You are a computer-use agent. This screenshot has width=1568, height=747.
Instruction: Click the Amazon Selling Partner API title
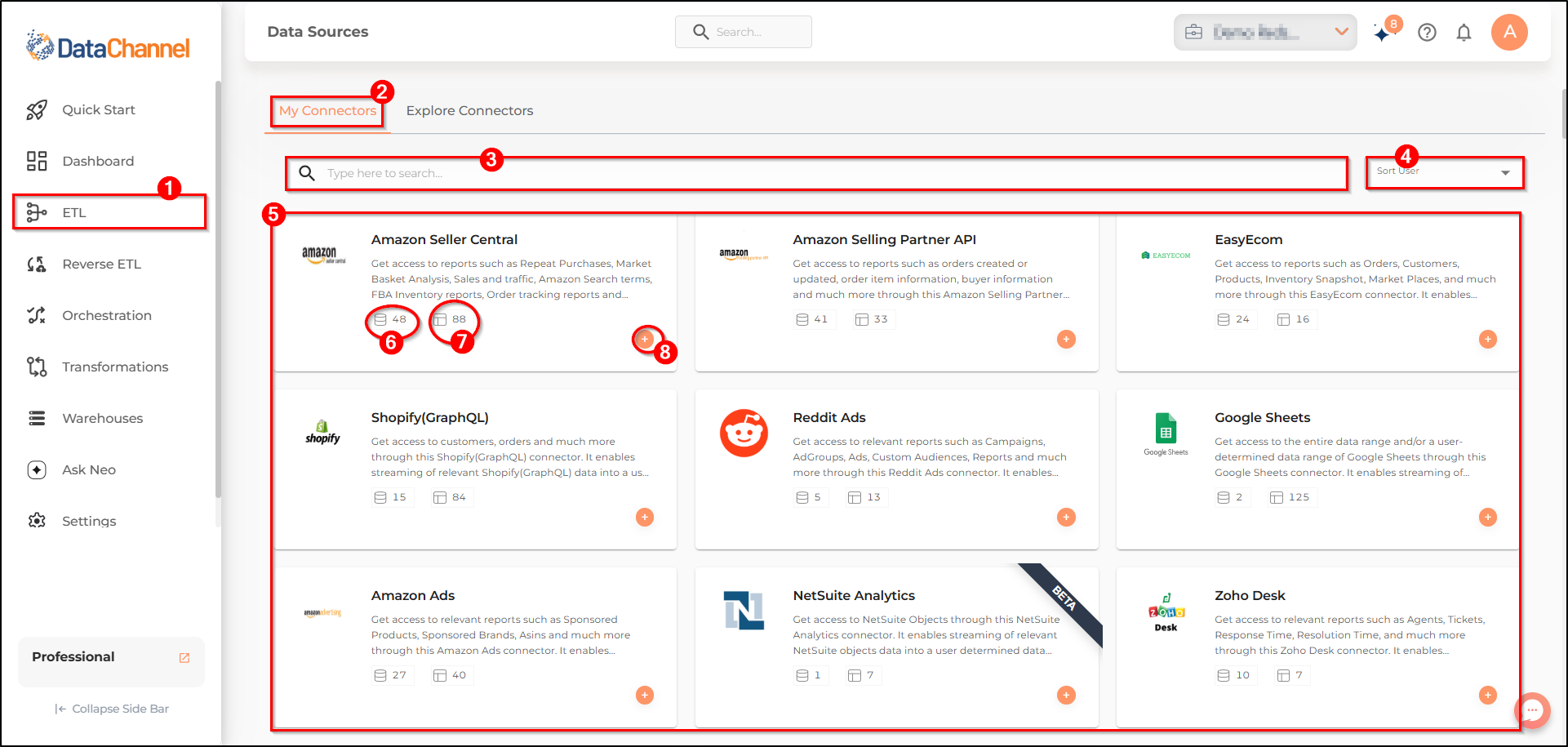(x=884, y=239)
